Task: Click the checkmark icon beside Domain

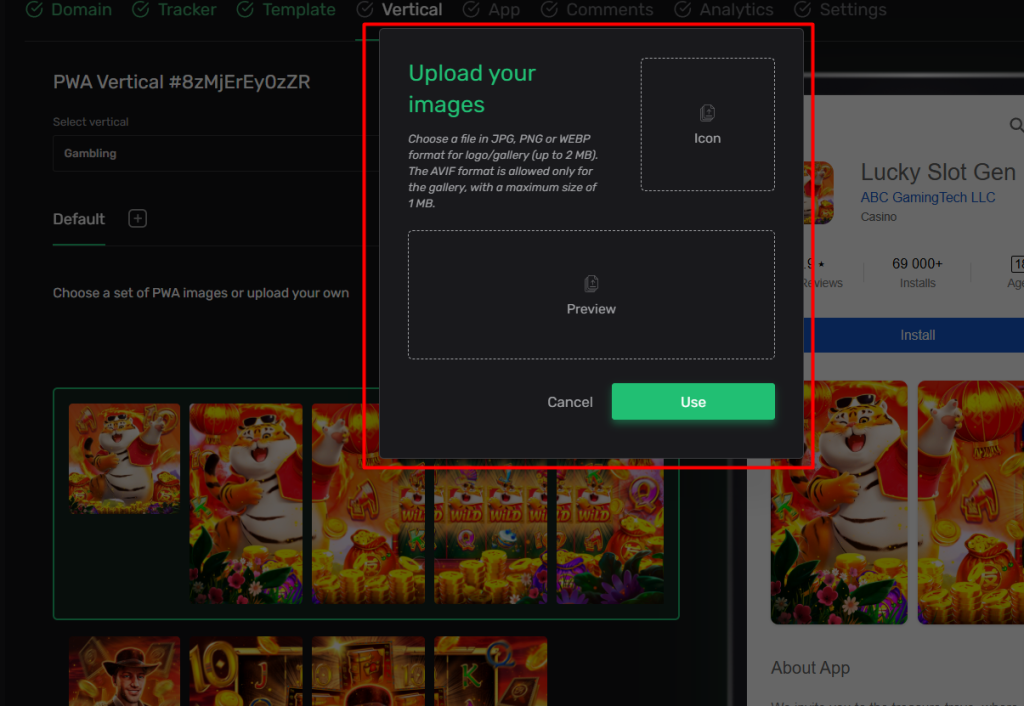Action: tap(34, 10)
